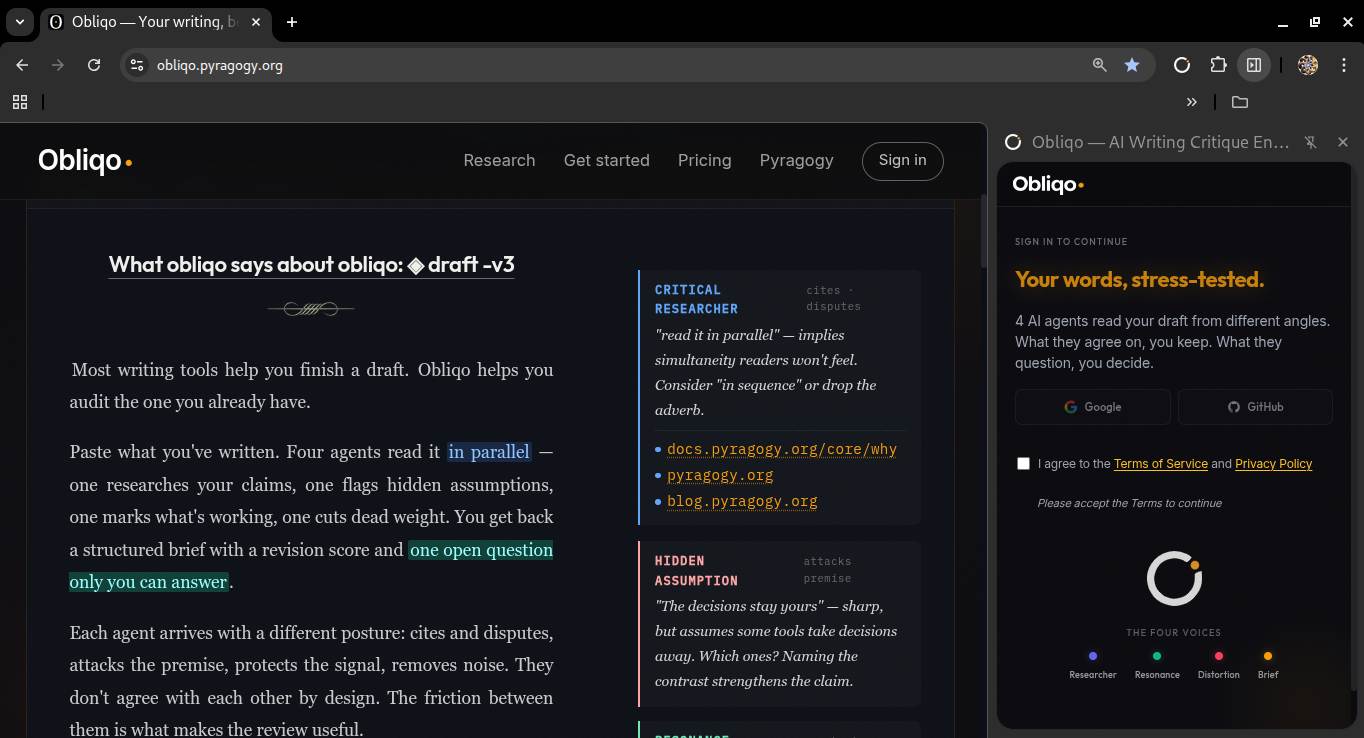
Task: Select the Obliqo browser tab
Action: [x=156, y=22]
